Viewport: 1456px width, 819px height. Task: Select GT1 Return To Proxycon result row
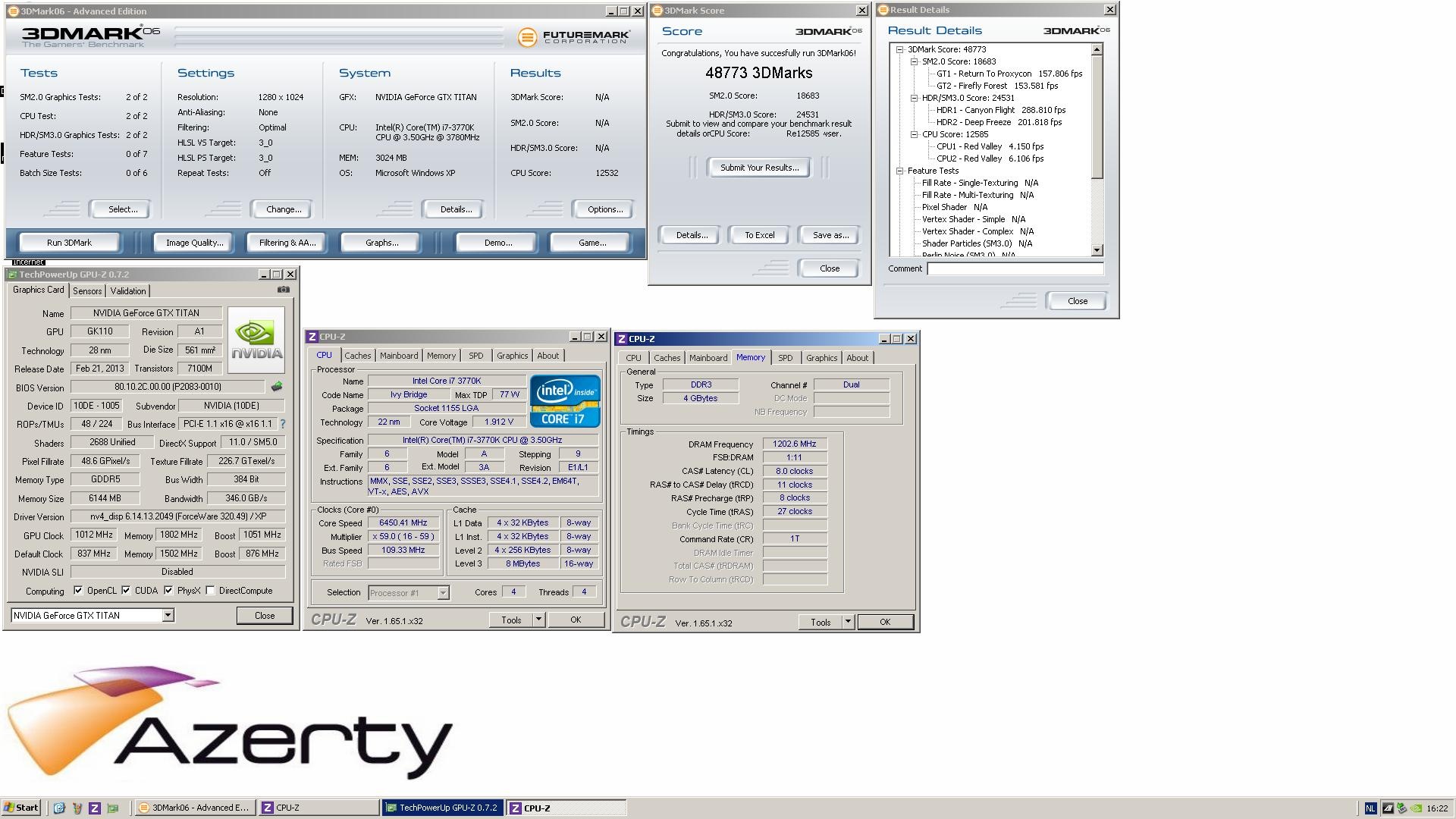click(1009, 74)
